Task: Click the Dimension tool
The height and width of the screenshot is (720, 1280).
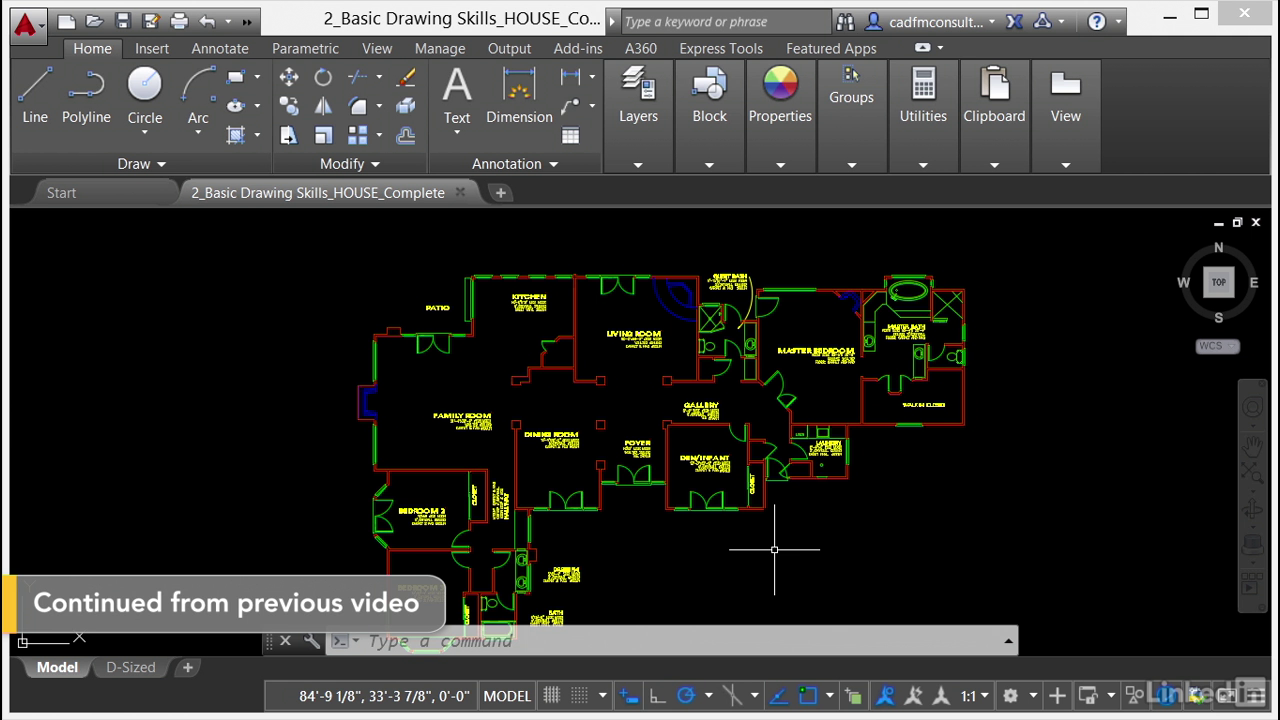Action: 519,97
